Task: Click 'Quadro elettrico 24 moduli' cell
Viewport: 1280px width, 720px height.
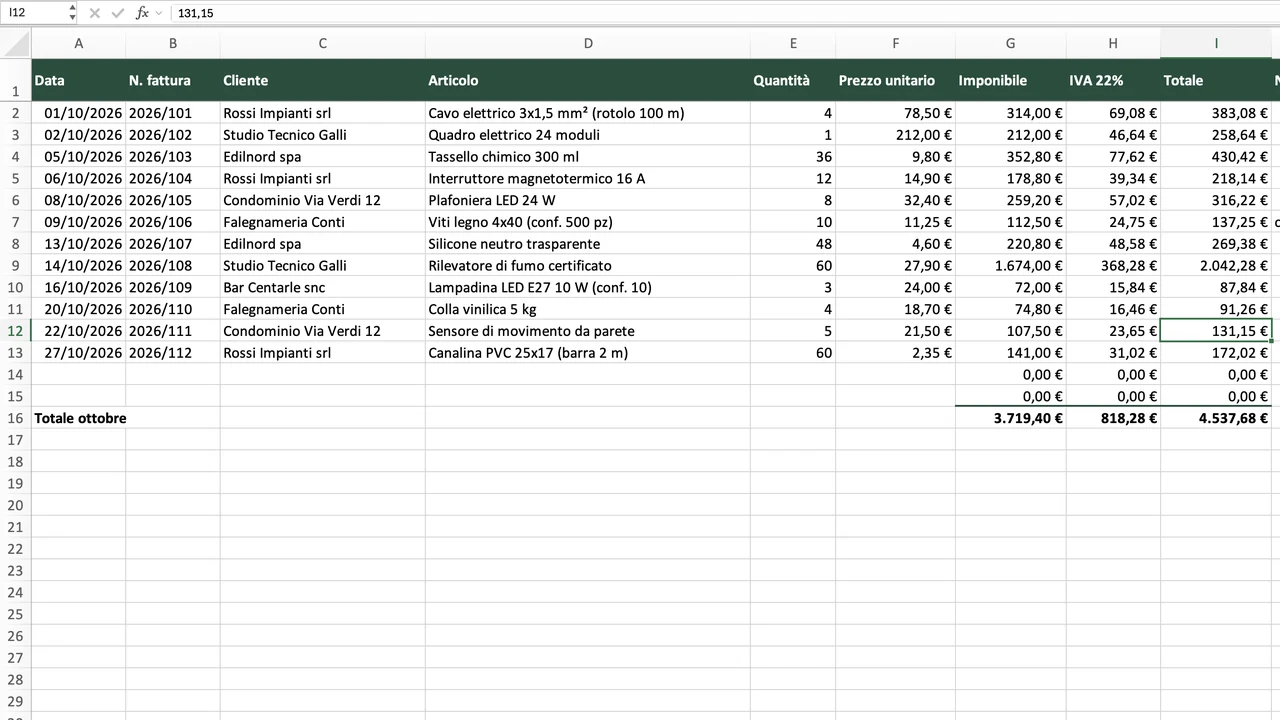Action: [588, 134]
